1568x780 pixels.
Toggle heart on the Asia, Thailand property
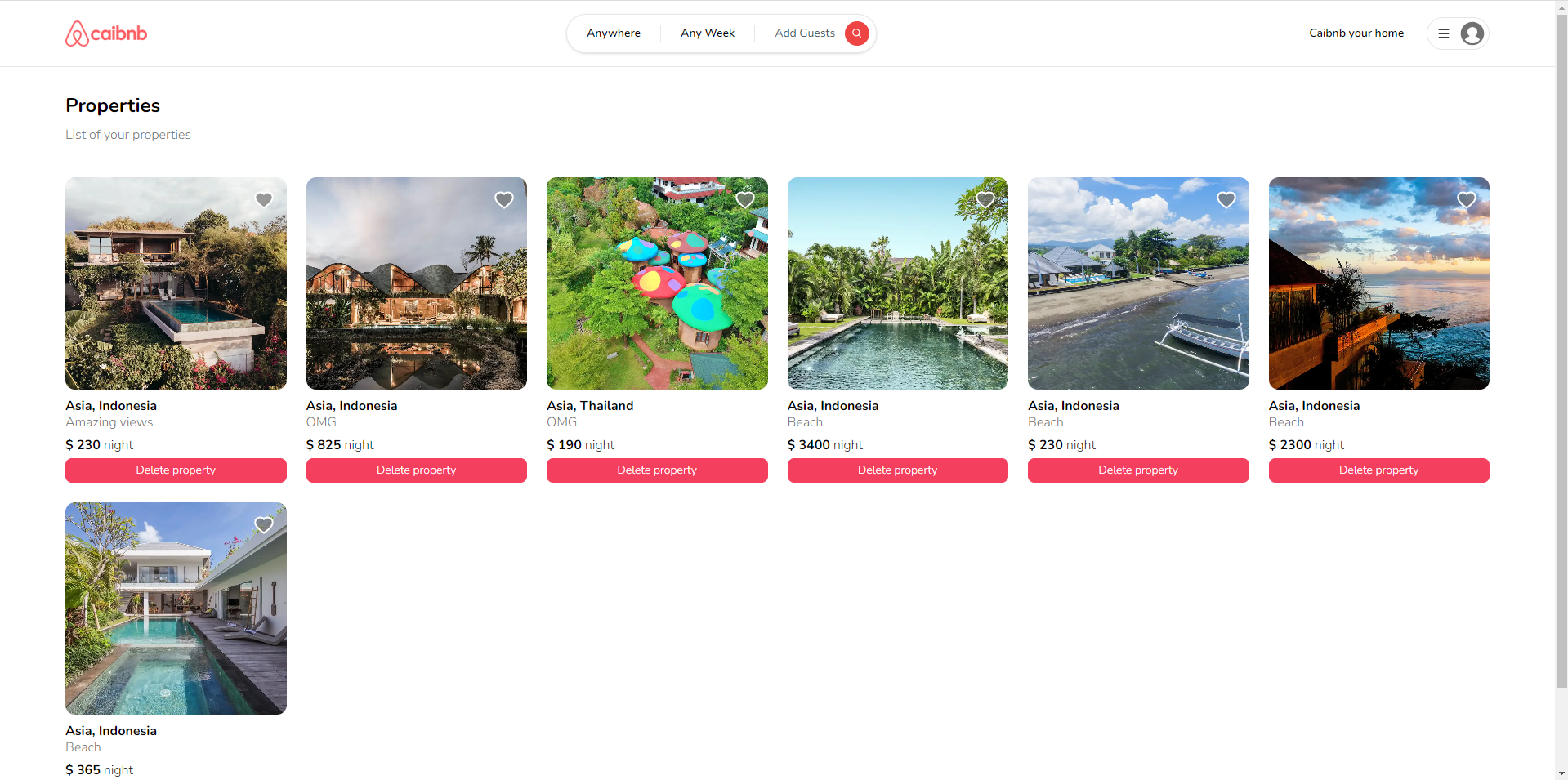[745, 200]
